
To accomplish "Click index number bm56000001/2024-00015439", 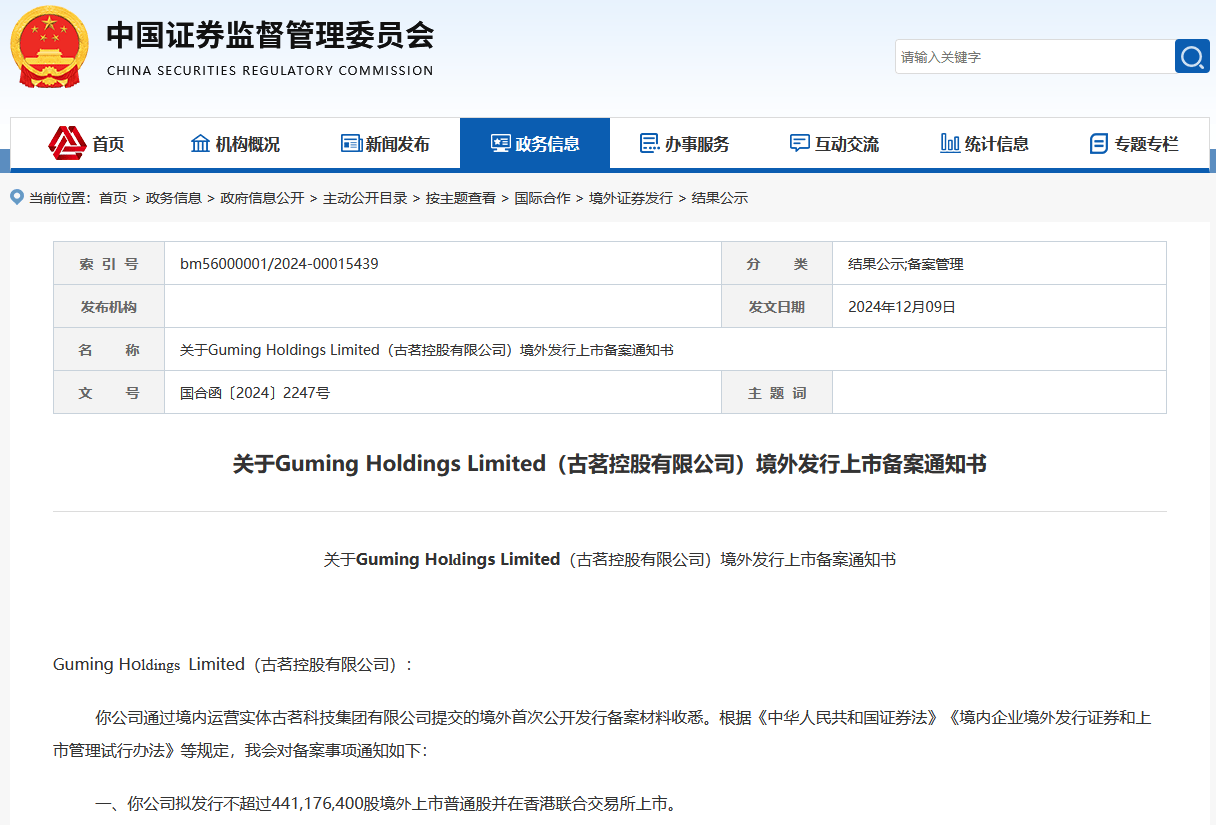I will [279, 264].
